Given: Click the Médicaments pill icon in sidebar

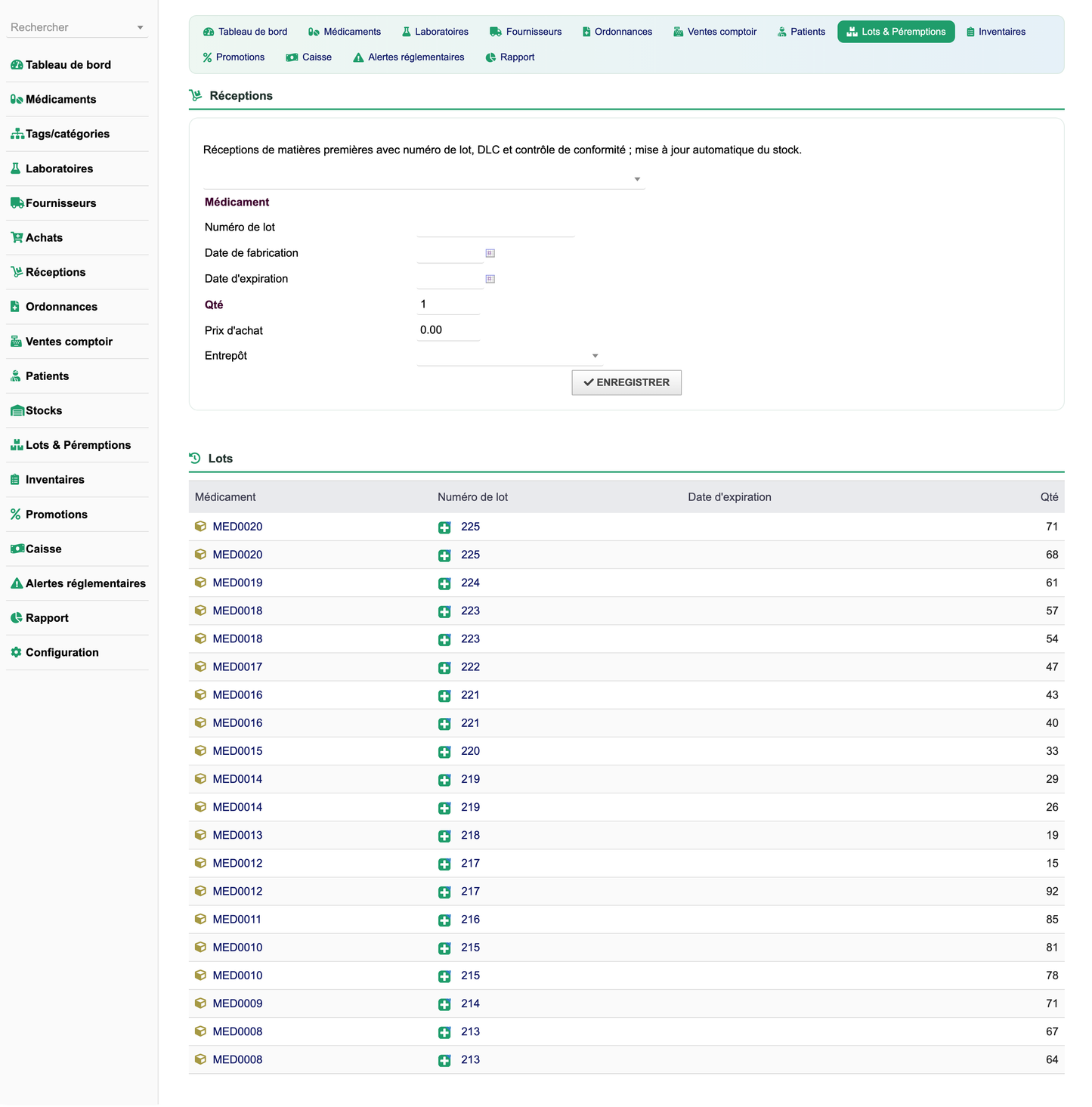Looking at the screenshot, I should tap(17, 100).
